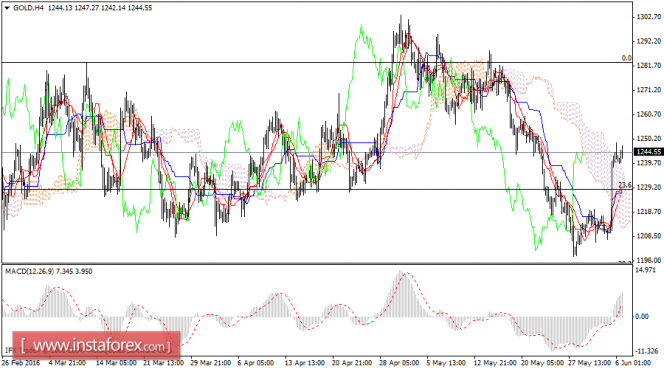The image size is (664, 369).
Task: Click the 12 May 21:00 time label
Action: [495, 363]
